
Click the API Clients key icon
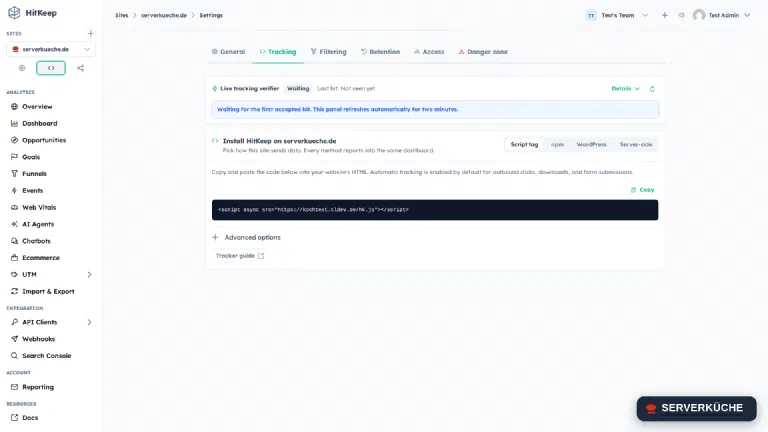pyautogui.click(x=14, y=322)
